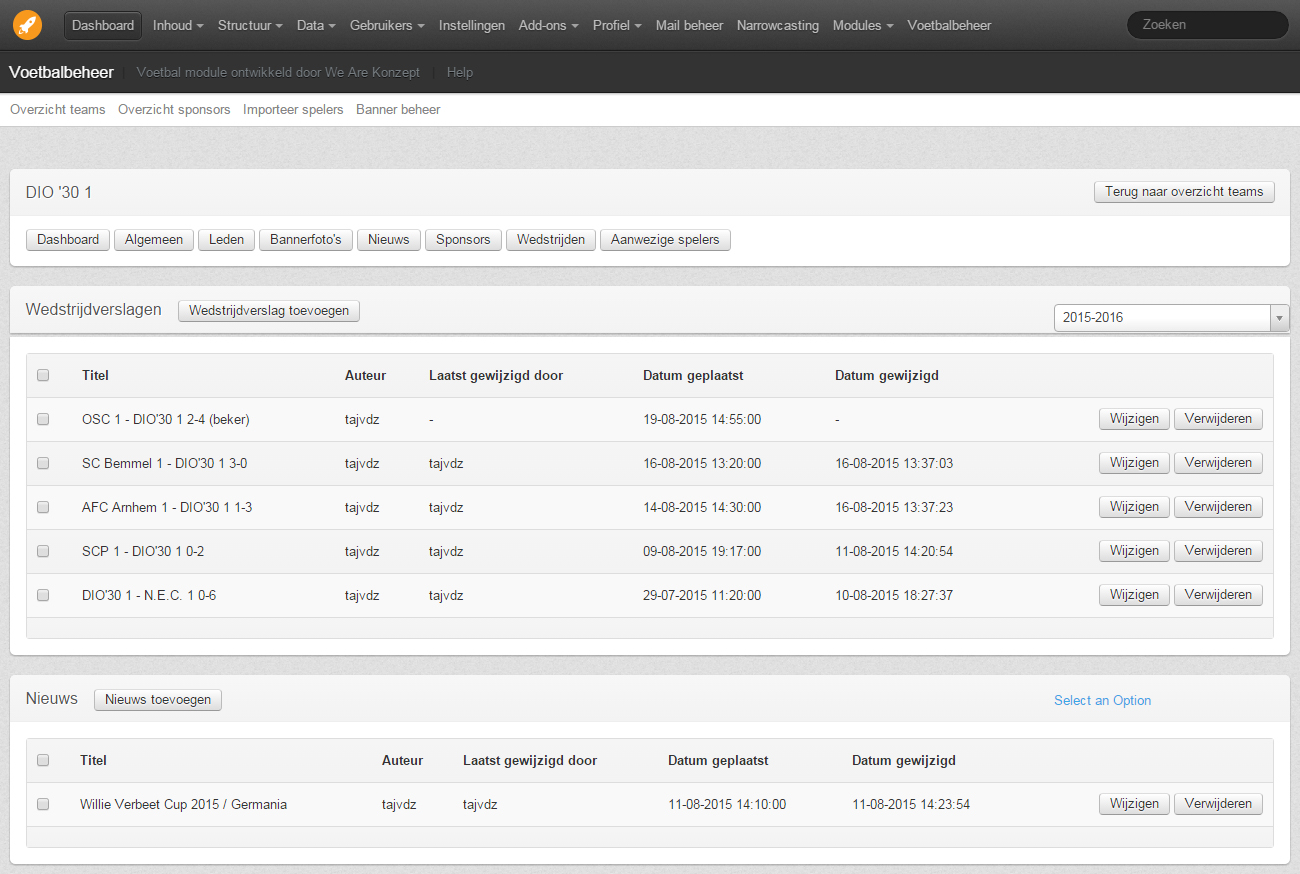Focus the Zoeken search field
Image resolution: width=1300 pixels, height=874 pixels.
(x=1207, y=25)
